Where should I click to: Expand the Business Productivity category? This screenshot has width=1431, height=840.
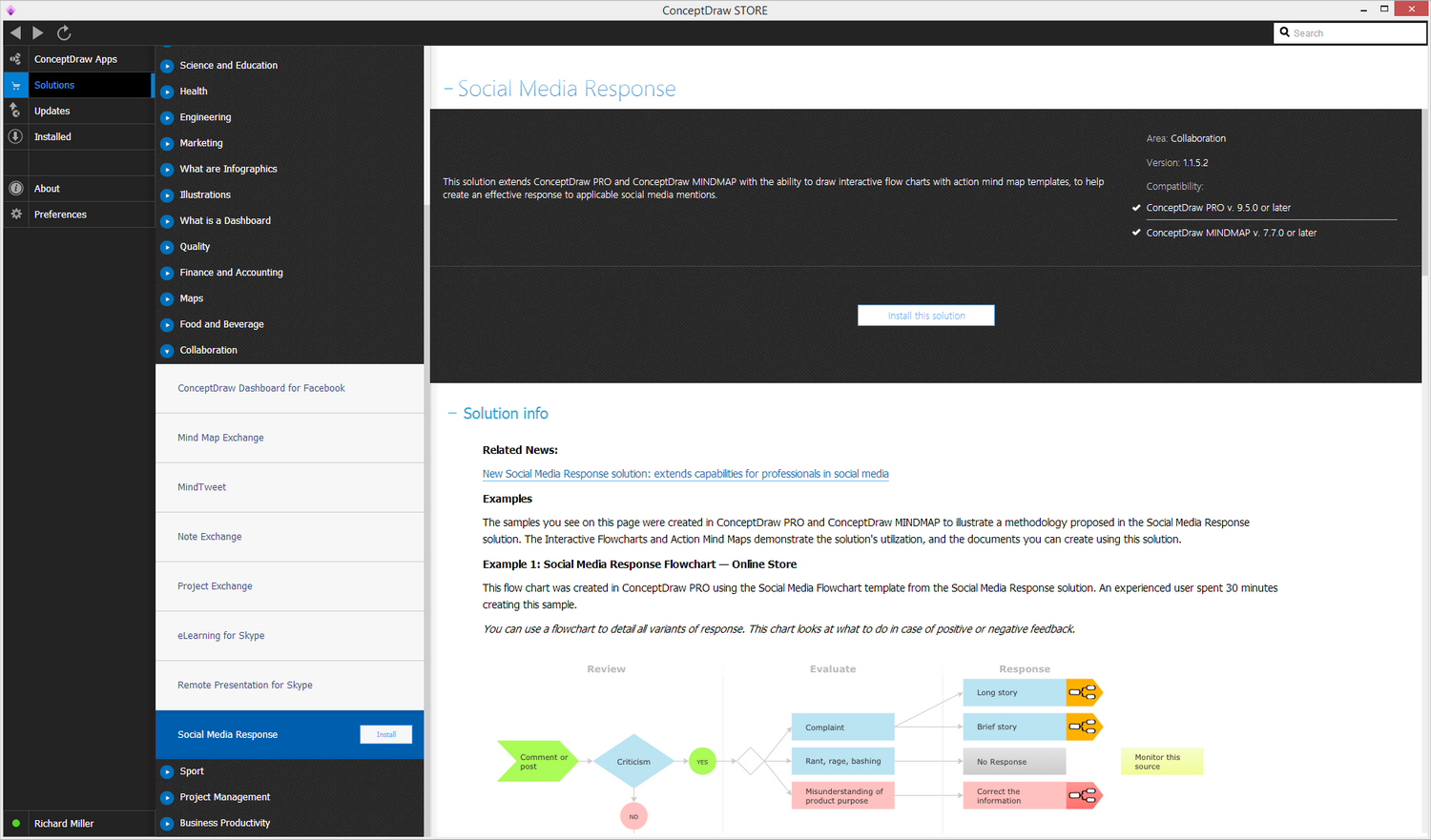point(167,823)
